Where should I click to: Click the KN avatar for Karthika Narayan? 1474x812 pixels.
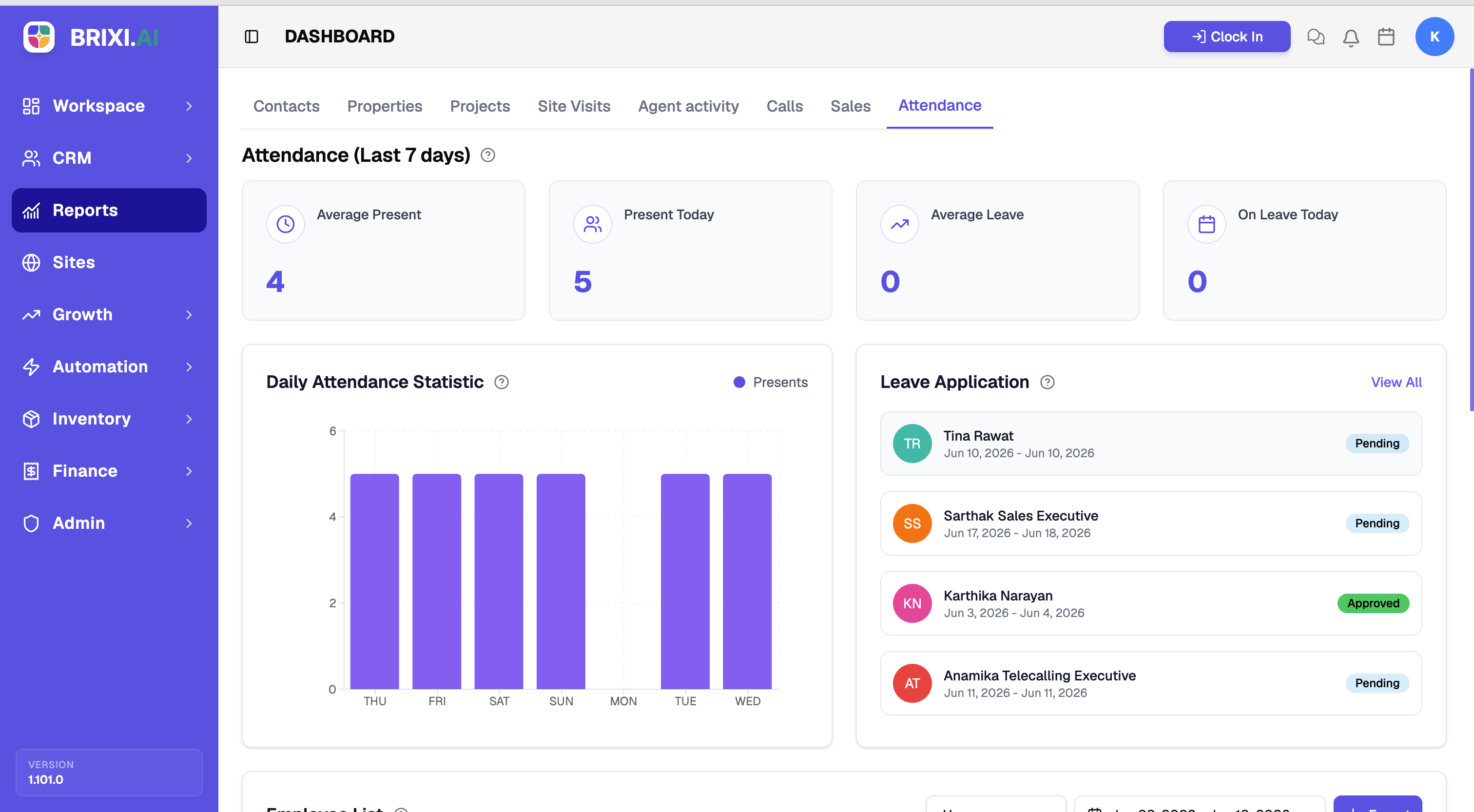coord(912,603)
